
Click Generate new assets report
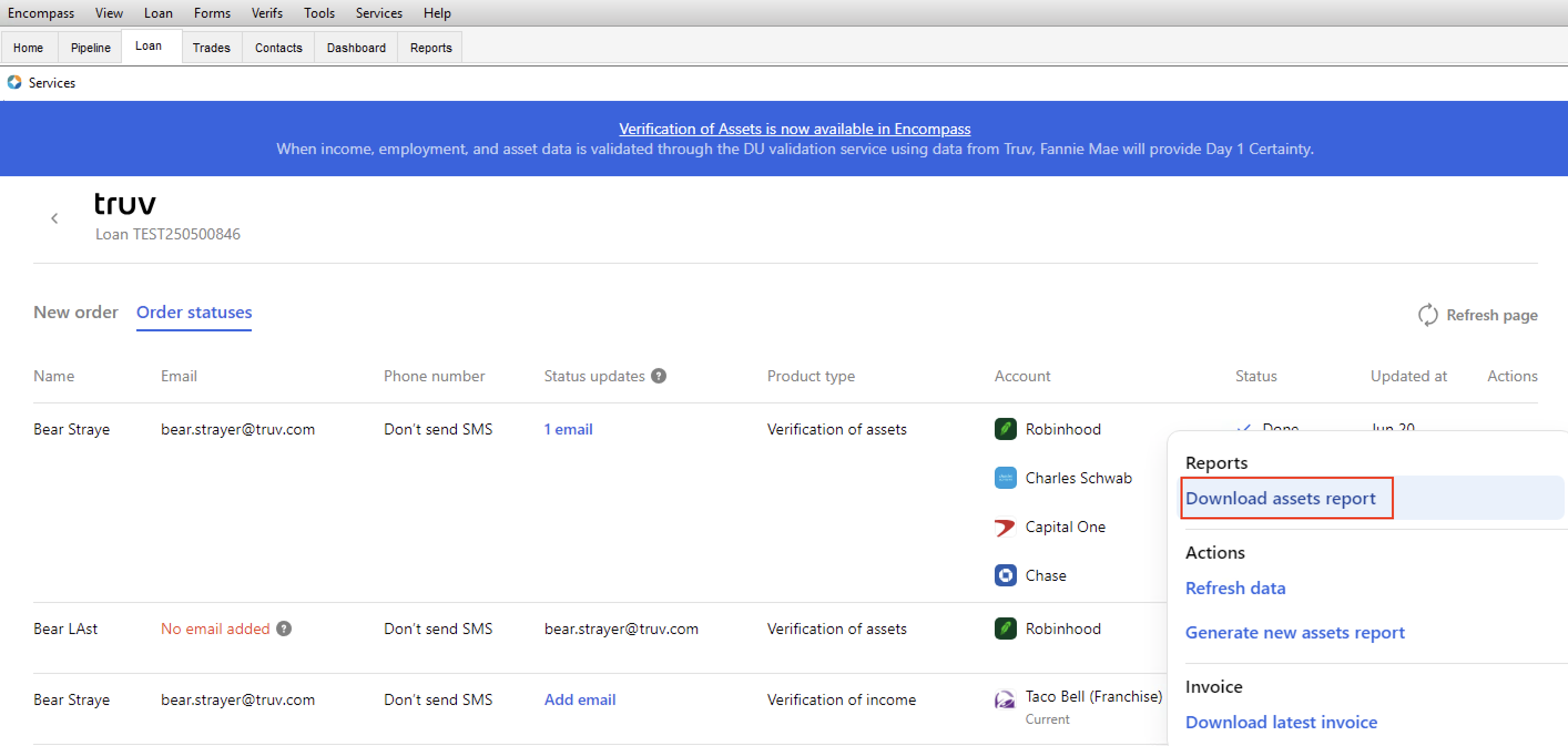point(1295,633)
